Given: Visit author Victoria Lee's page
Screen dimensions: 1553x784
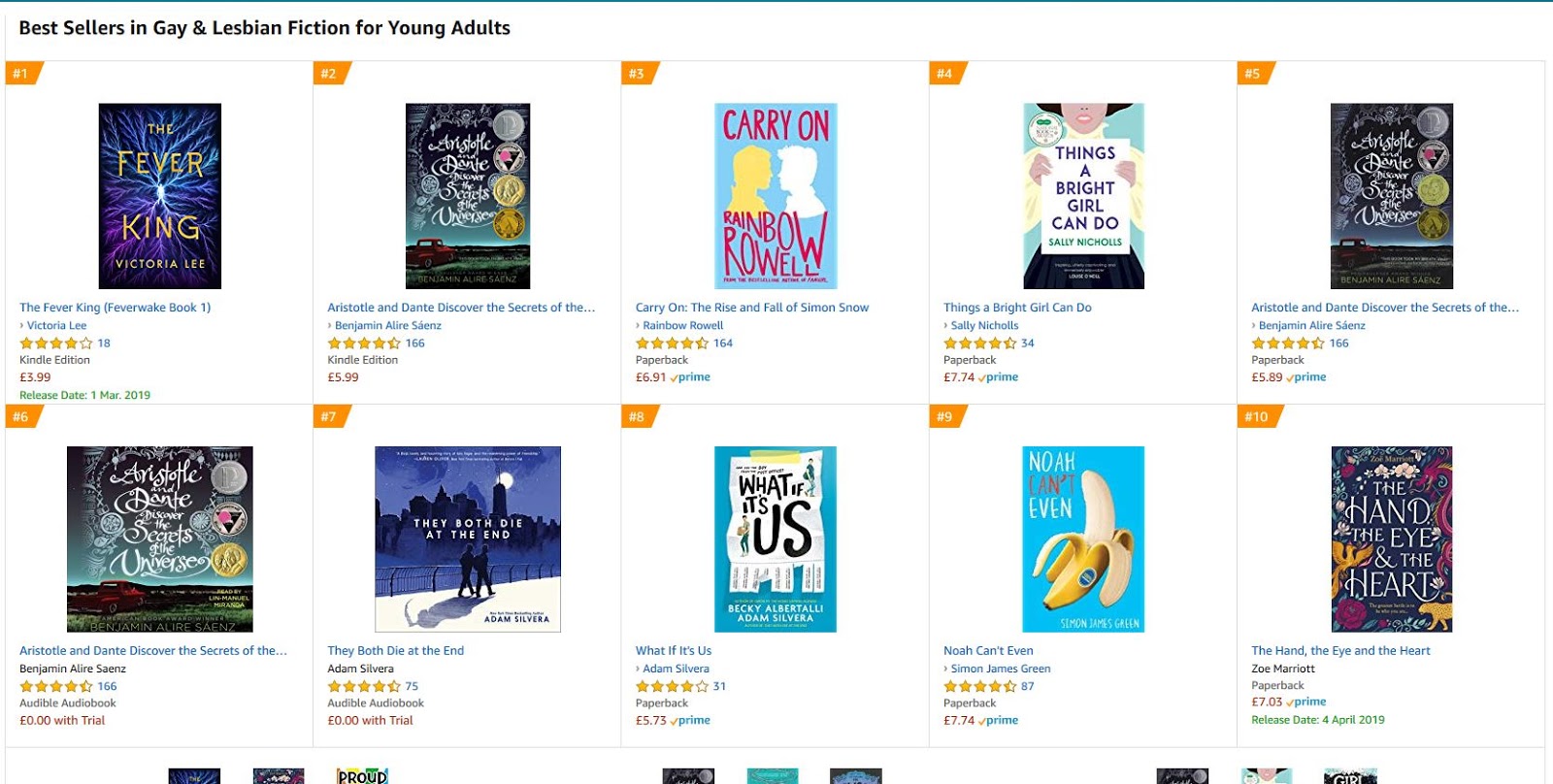Looking at the screenshot, I should [x=56, y=326].
